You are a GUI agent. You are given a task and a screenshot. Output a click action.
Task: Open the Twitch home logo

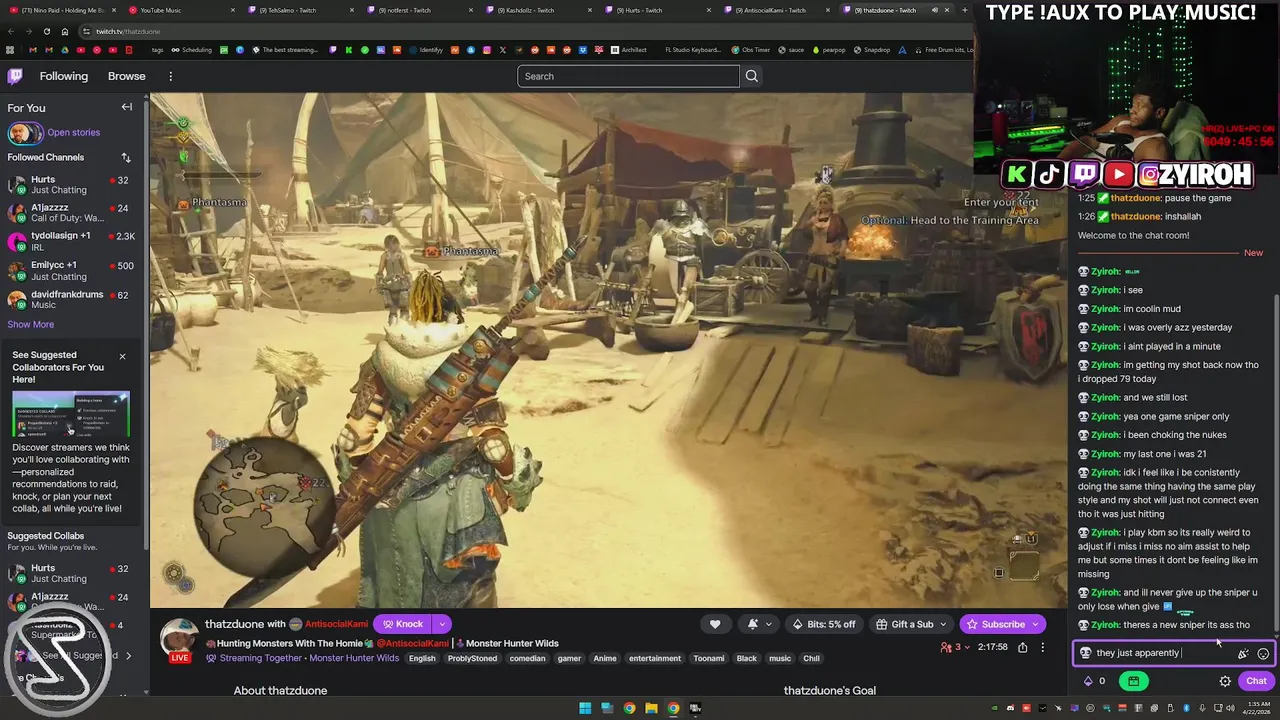click(15, 76)
